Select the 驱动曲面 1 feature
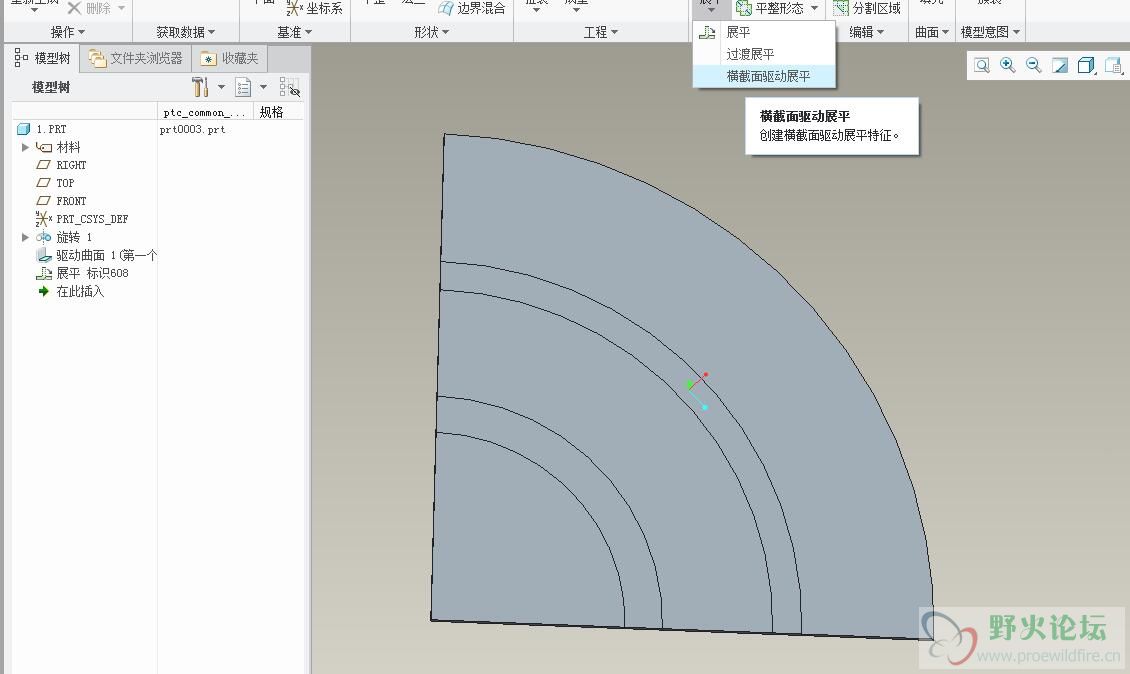Screen dimensions: 1130x674 pos(96,255)
